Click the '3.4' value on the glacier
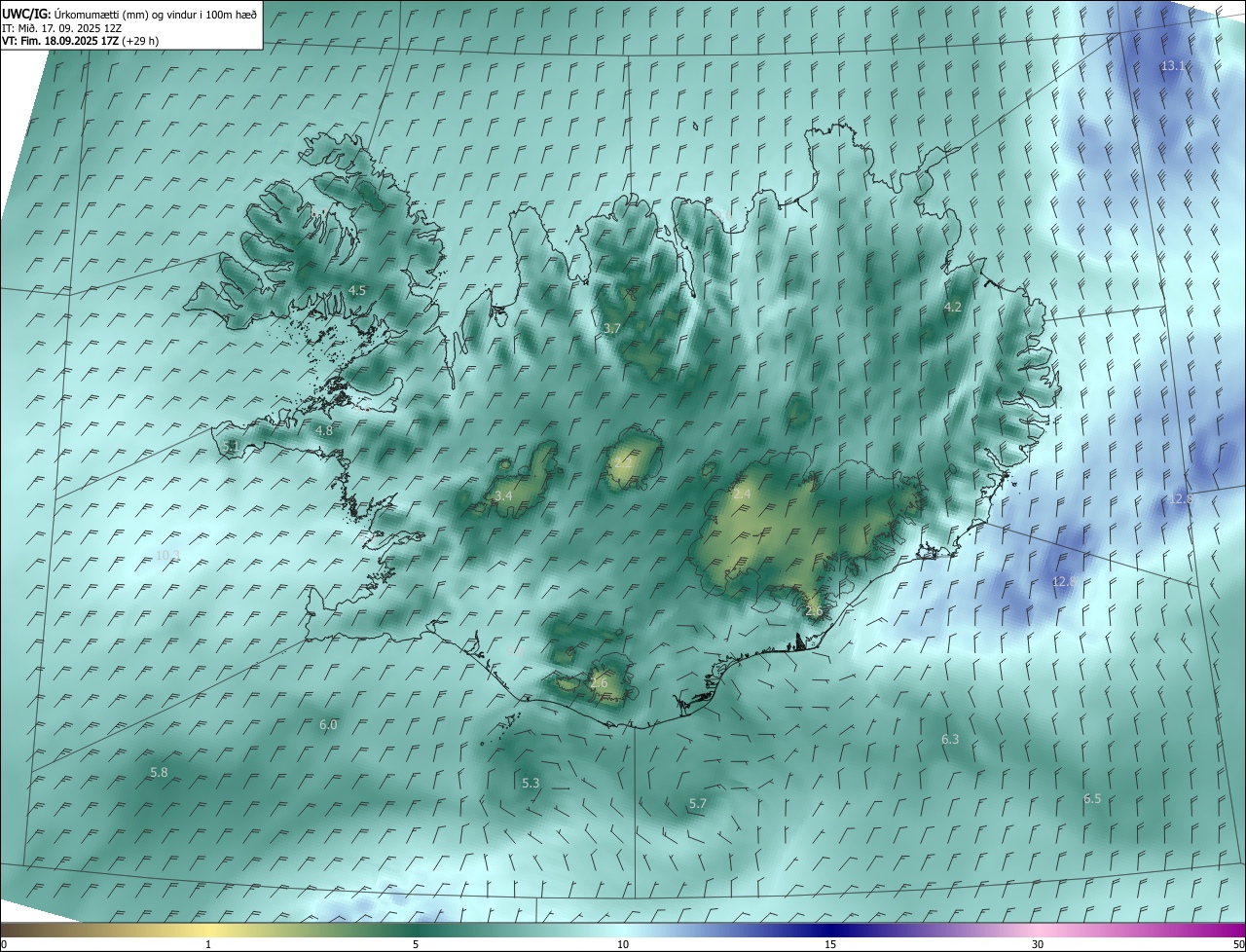This screenshot has width=1246, height=952. (x=503, y=496)
